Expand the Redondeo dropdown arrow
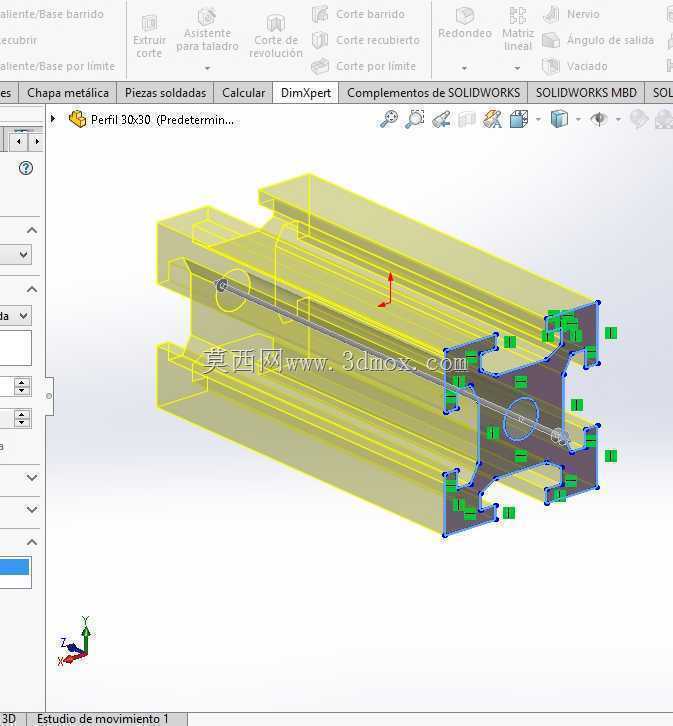The height and width of the screenshot is (726, 673). click(464, 68)
